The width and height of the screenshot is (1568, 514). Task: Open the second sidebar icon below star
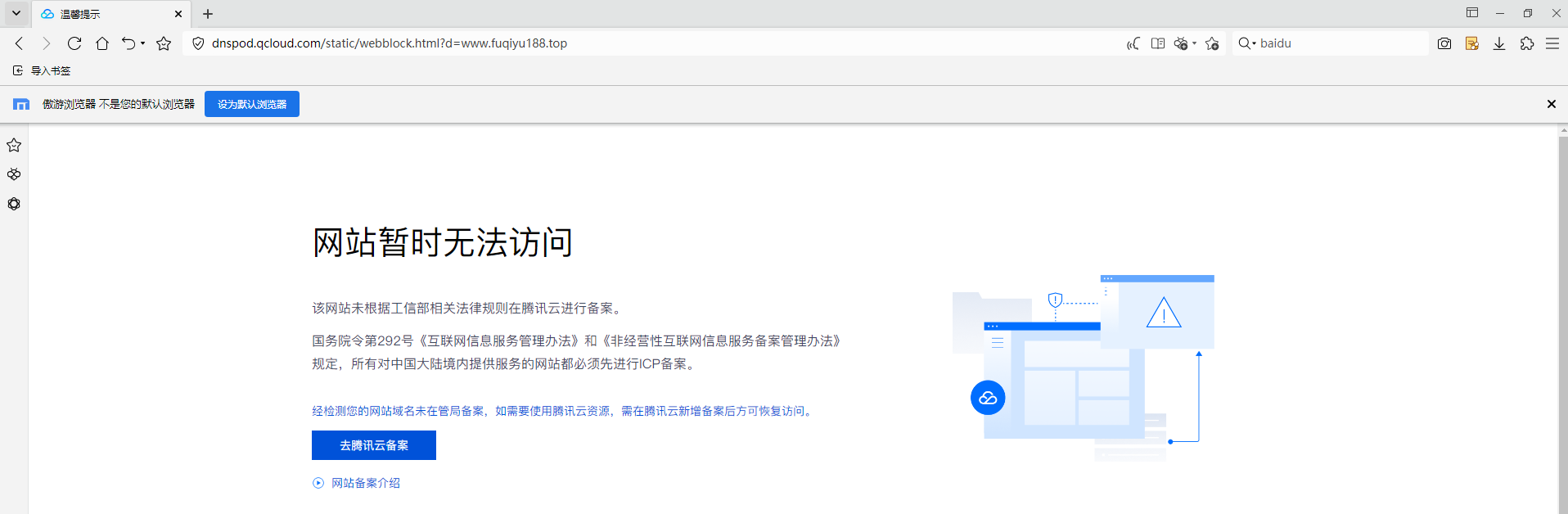coord(14,174)
